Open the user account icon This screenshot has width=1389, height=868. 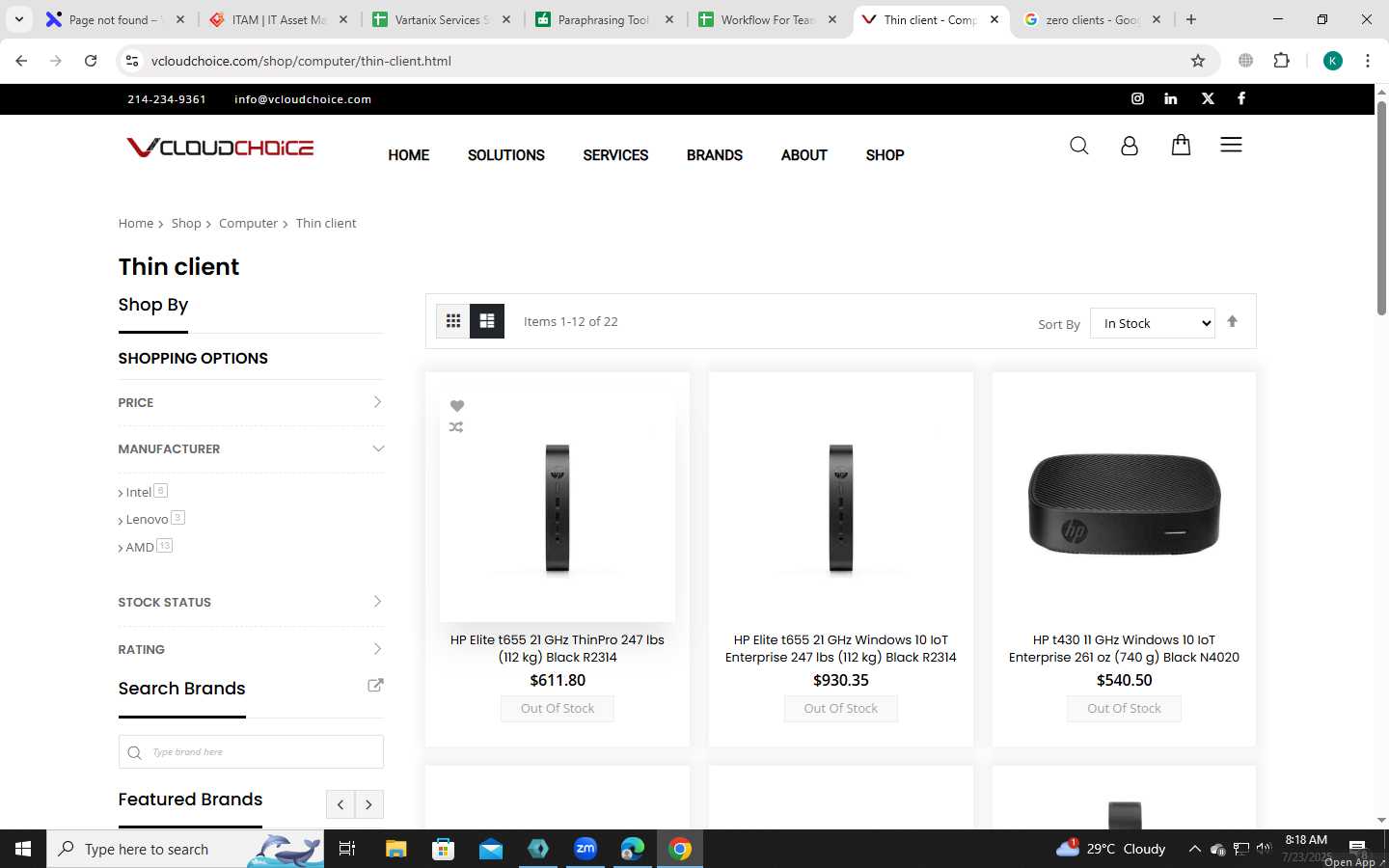(x=1130, y=146)
